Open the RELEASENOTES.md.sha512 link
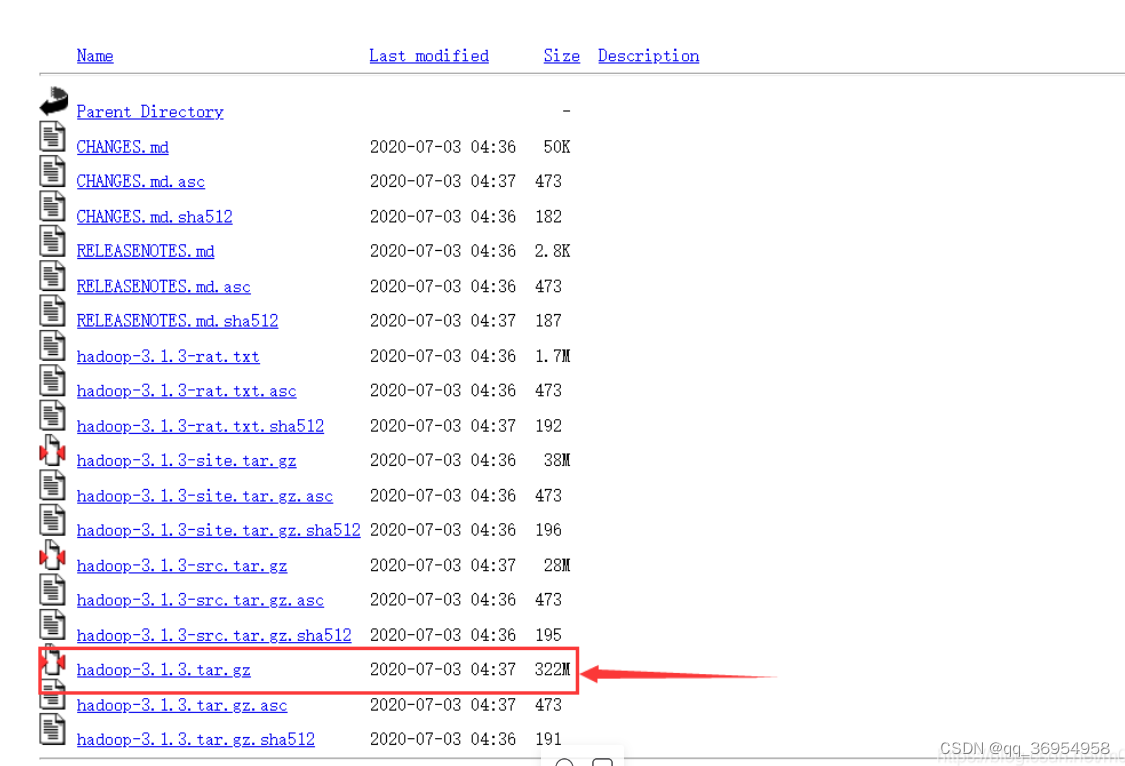Viewport: 1125px width, 766px height. [177, 321]
